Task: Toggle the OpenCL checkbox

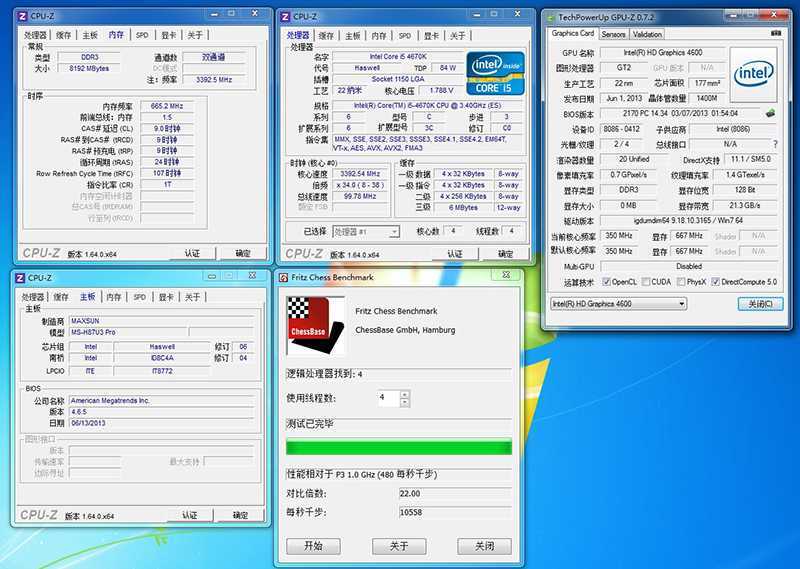Action: 606,282
